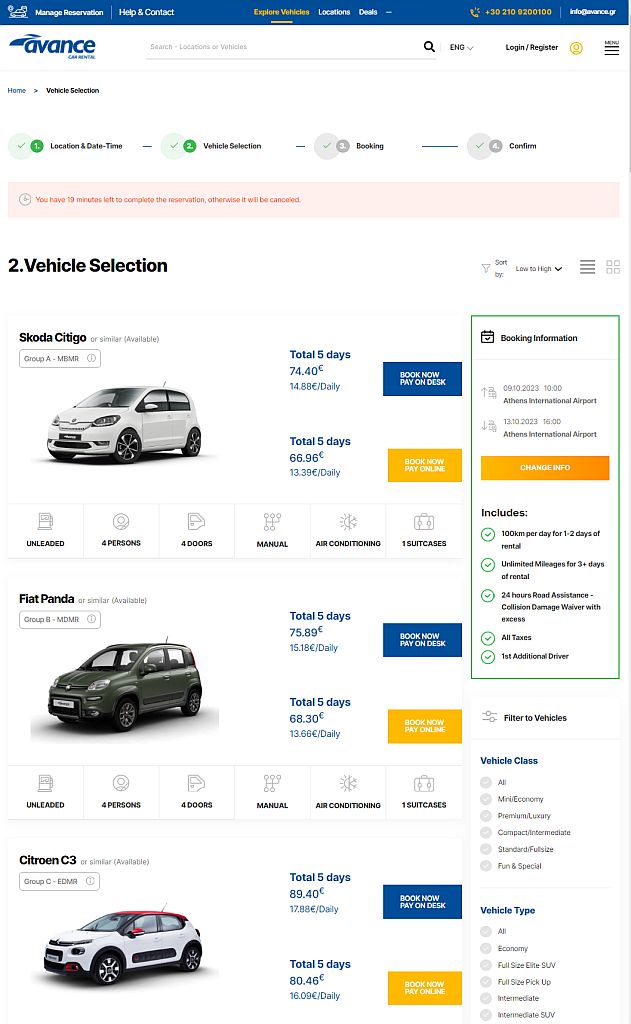
Task: Click the search magnifier icon in the search bar
Action: coord(429,46)
